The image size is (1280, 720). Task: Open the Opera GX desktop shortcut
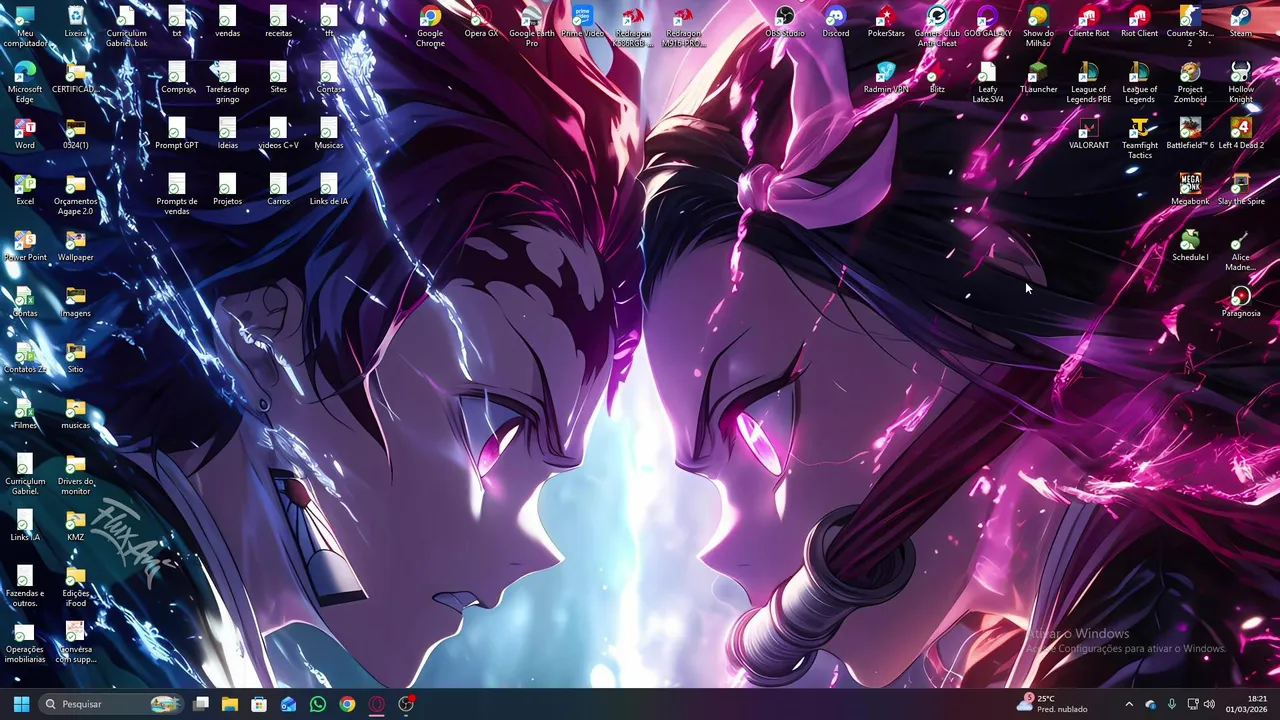coord(481,22)
